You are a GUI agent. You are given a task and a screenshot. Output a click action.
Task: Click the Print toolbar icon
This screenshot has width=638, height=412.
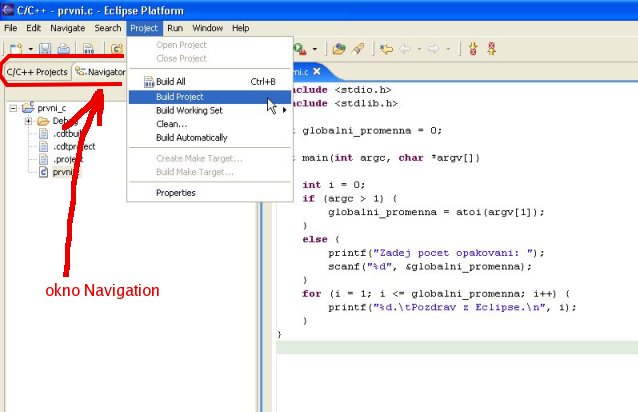[x=63, y=49]
